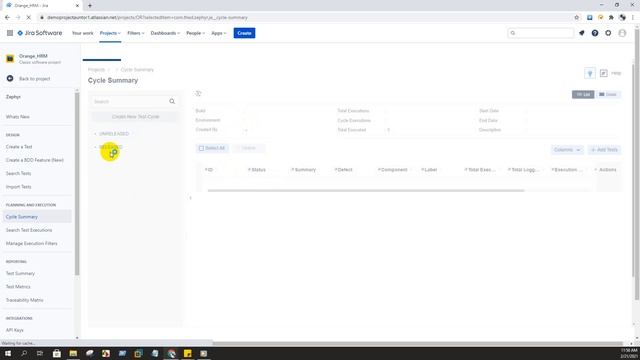Stop page loading with the X button
The height and width of the screenshot is (360, 640).
(29, 18)
